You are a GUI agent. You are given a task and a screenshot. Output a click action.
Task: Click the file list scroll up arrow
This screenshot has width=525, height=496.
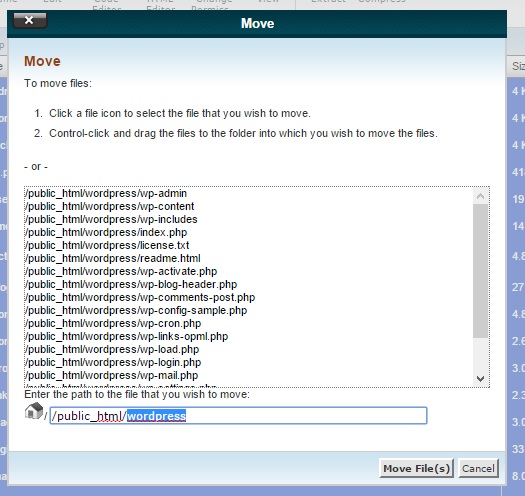[480, 196]
